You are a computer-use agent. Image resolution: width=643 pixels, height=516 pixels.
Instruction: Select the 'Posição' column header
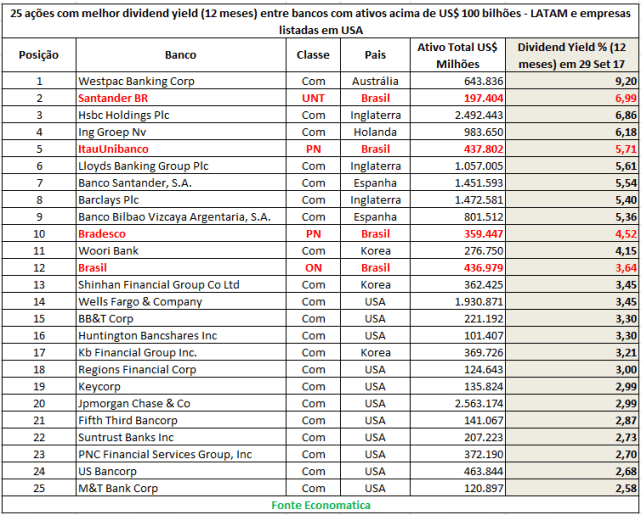pos(39,55)
